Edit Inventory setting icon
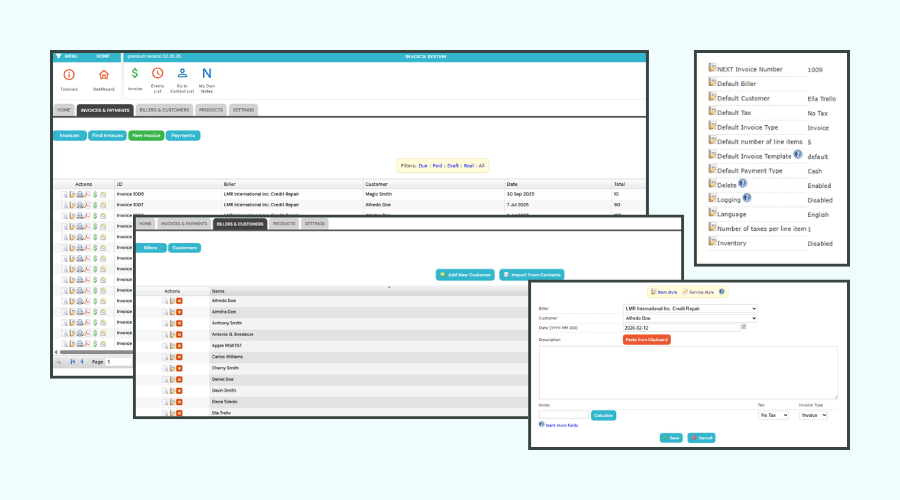The image size is (900, 500). (712, 242)
